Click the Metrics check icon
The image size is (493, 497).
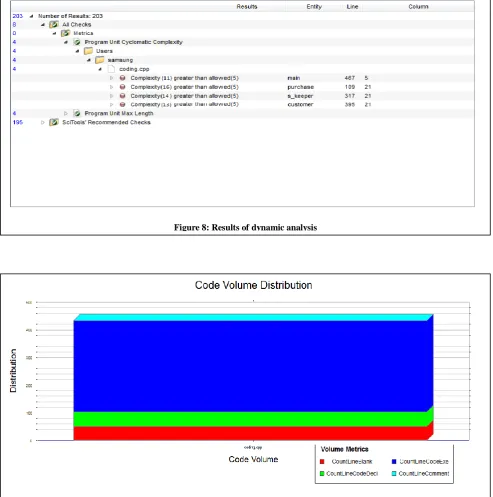(65, 33)
